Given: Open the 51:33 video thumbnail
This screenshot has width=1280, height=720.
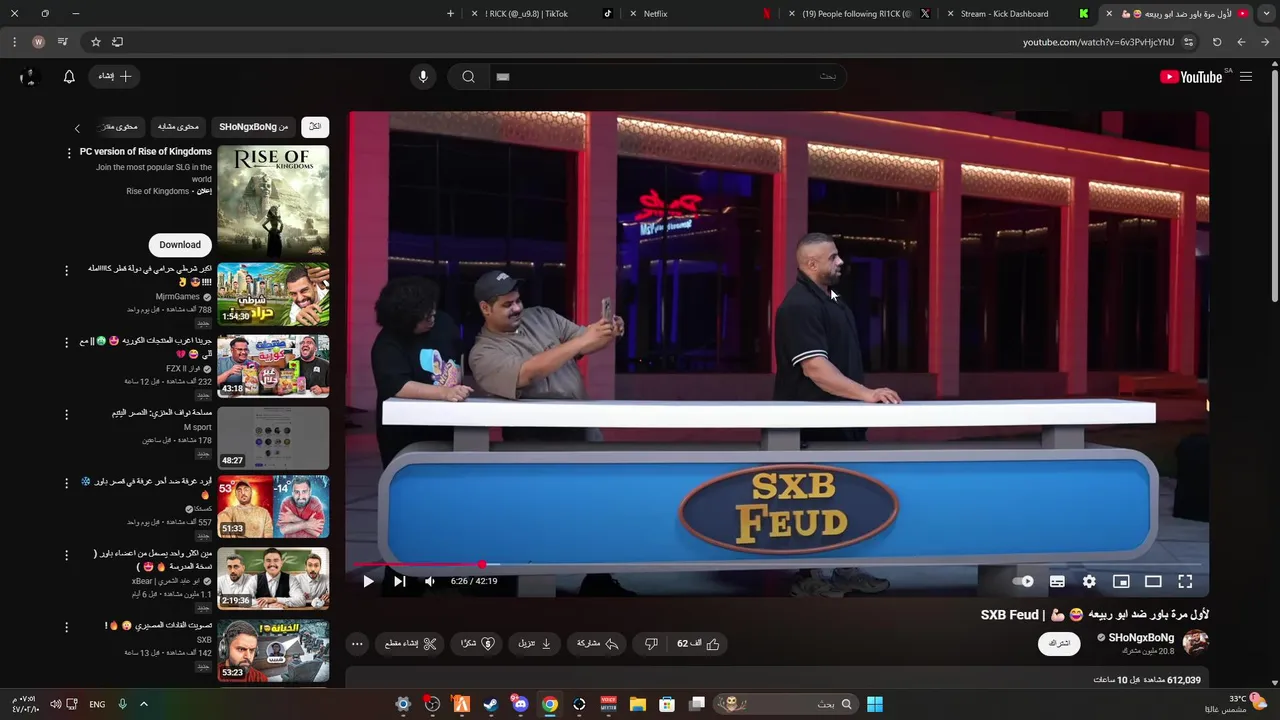Looking at the screenshot, I should click(273, 507).
